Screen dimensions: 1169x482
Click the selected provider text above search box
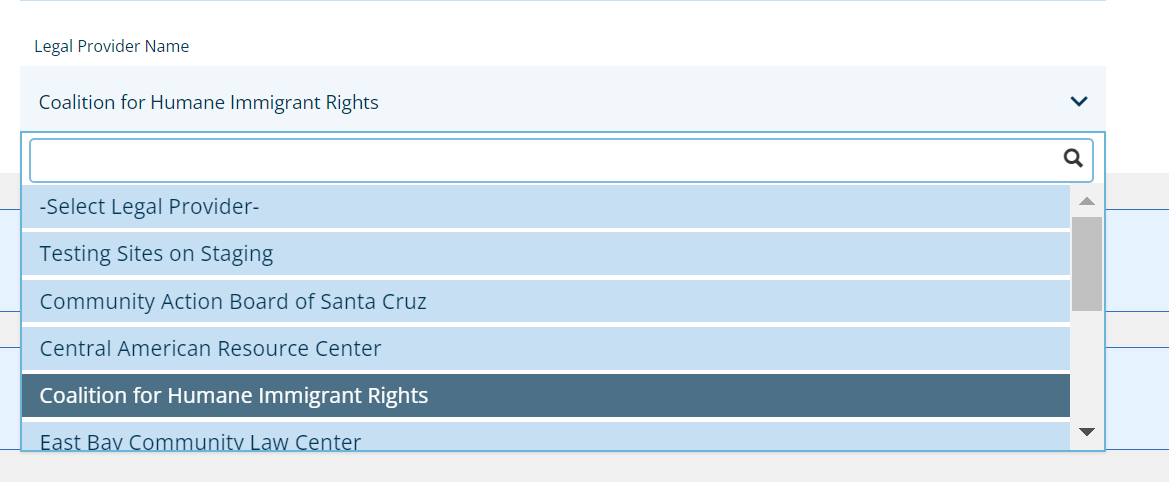click(209, 102)
